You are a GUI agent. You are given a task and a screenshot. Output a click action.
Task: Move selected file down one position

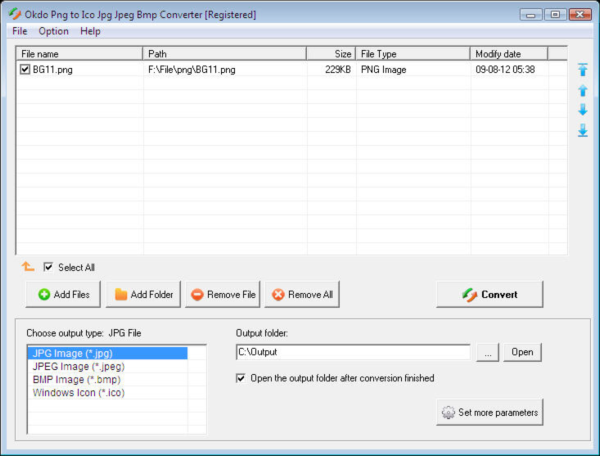click(582, 110)
